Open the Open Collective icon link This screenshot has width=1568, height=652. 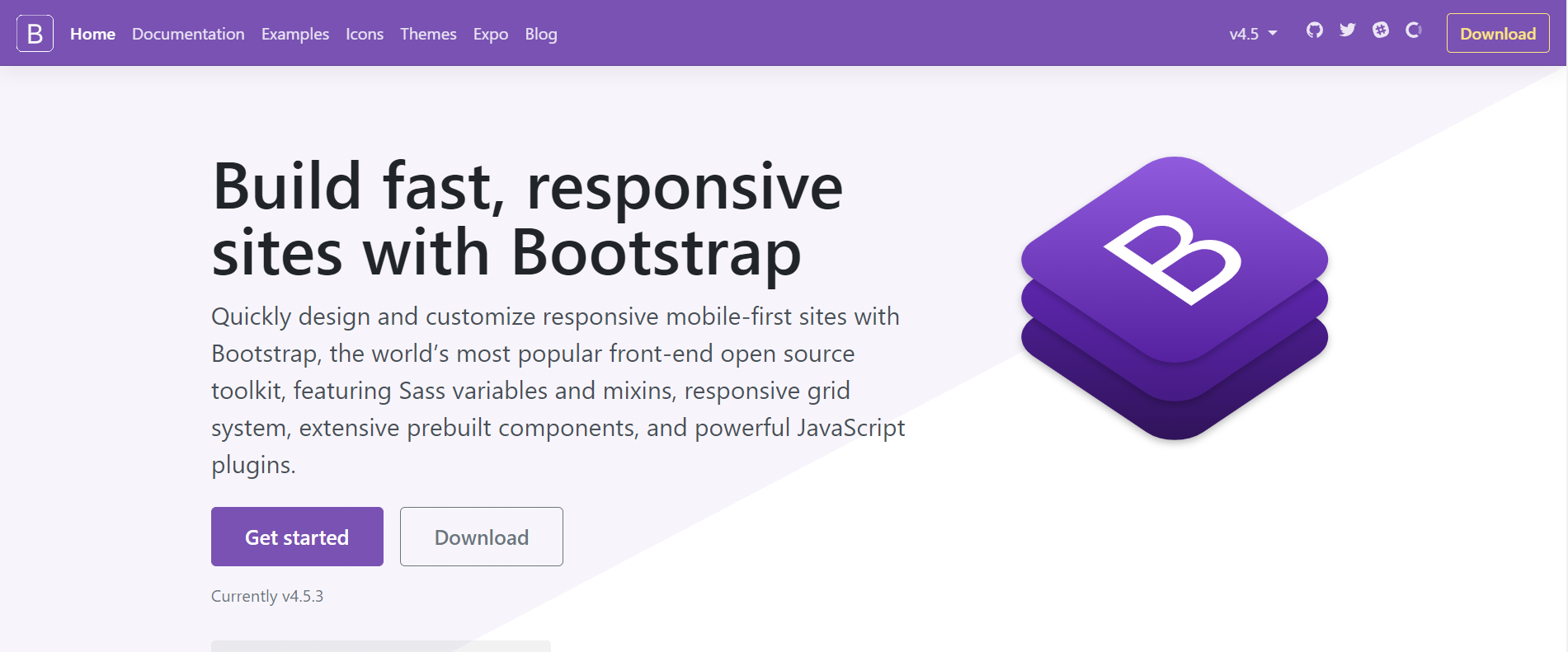1414,30
